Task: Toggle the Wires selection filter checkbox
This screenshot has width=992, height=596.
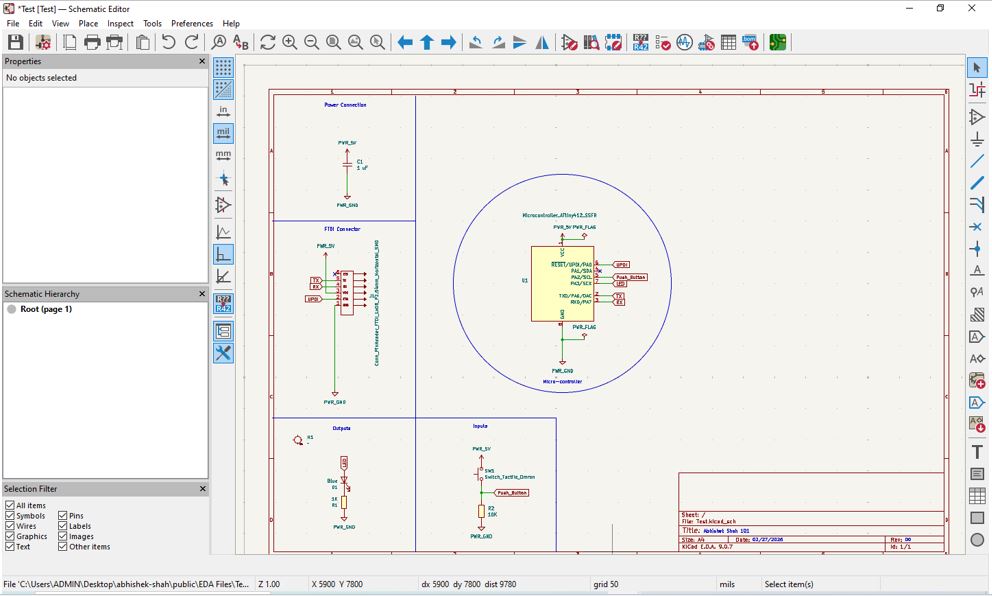Action: click(10, 526)
